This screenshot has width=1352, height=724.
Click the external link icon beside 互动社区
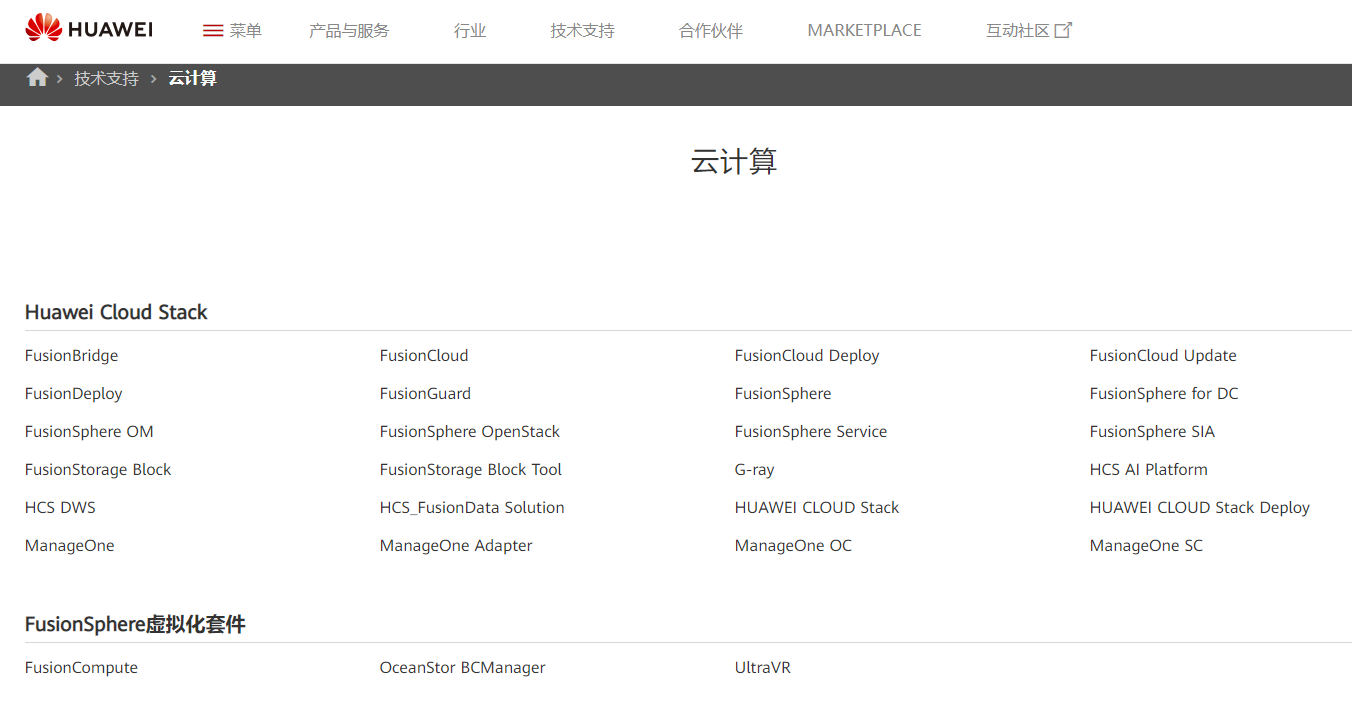pos(1064,30)
